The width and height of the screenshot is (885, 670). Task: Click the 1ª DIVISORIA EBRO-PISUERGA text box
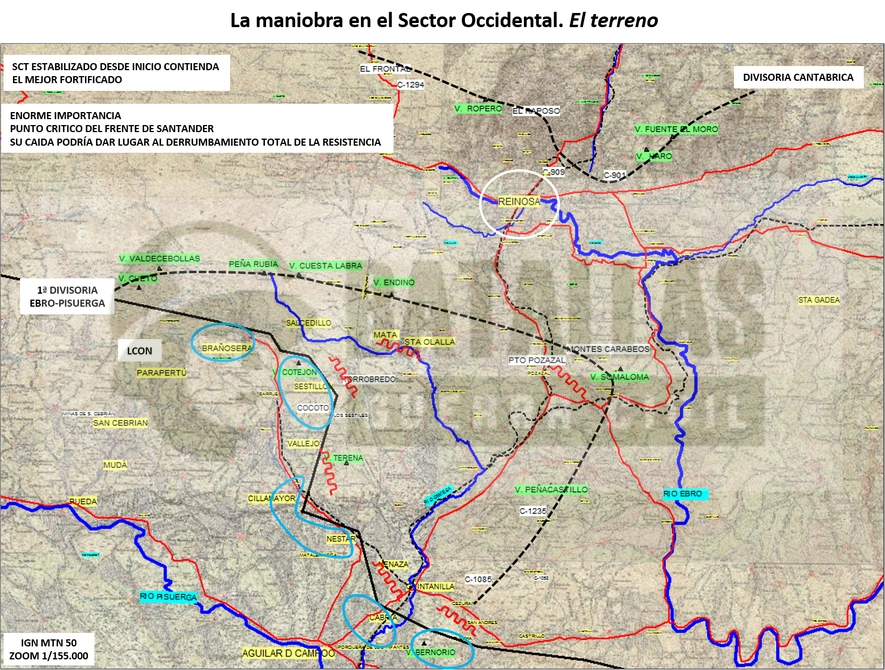tap(67, 296)
